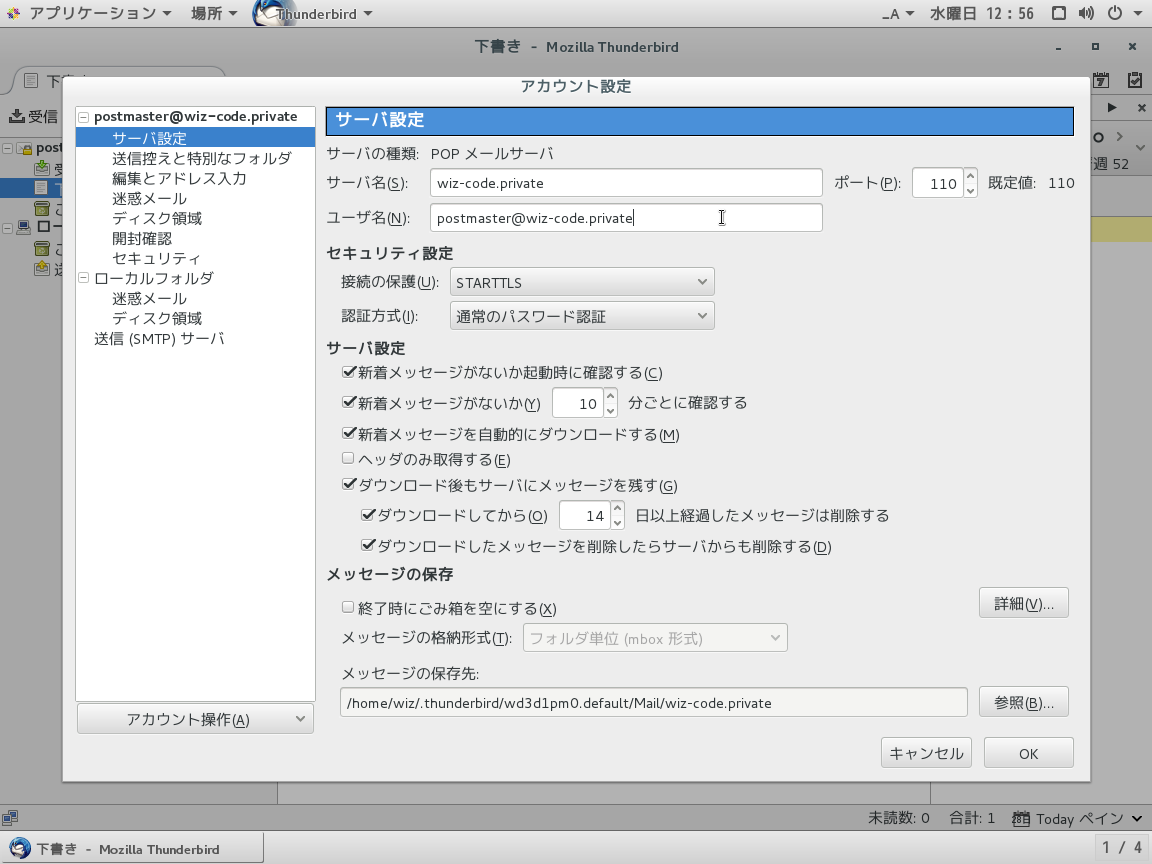Click the 未読数: 0 status text
The width and height of the screenshot is (1152, 864).
pyautogui.click(x=899, y=818)
